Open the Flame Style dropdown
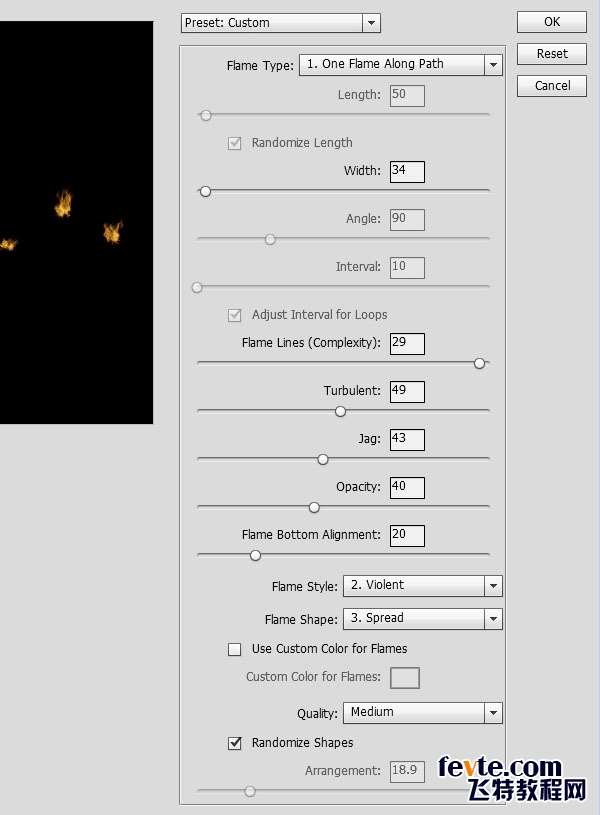The height and width of the screenshot is (815, 600). click(421, 586)
